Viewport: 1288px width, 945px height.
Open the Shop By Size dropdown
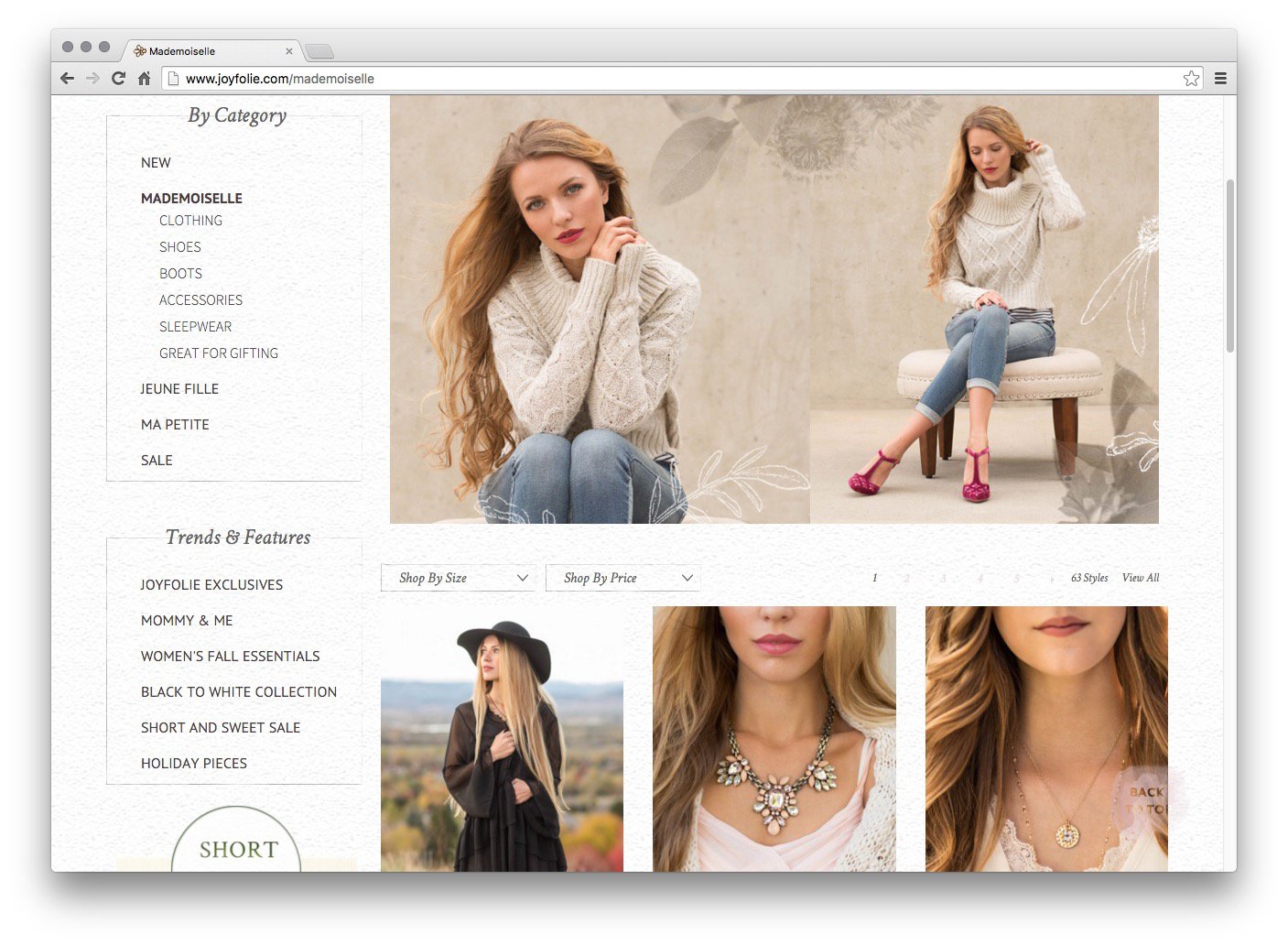(458, 578)
